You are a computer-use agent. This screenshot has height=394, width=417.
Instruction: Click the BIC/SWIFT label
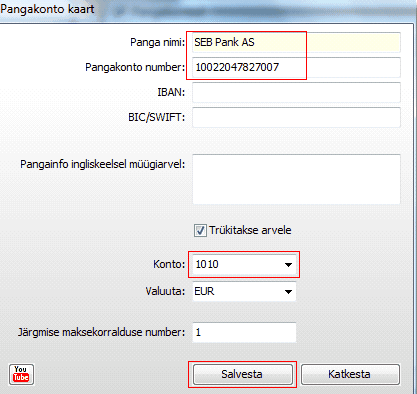[156, 117]
